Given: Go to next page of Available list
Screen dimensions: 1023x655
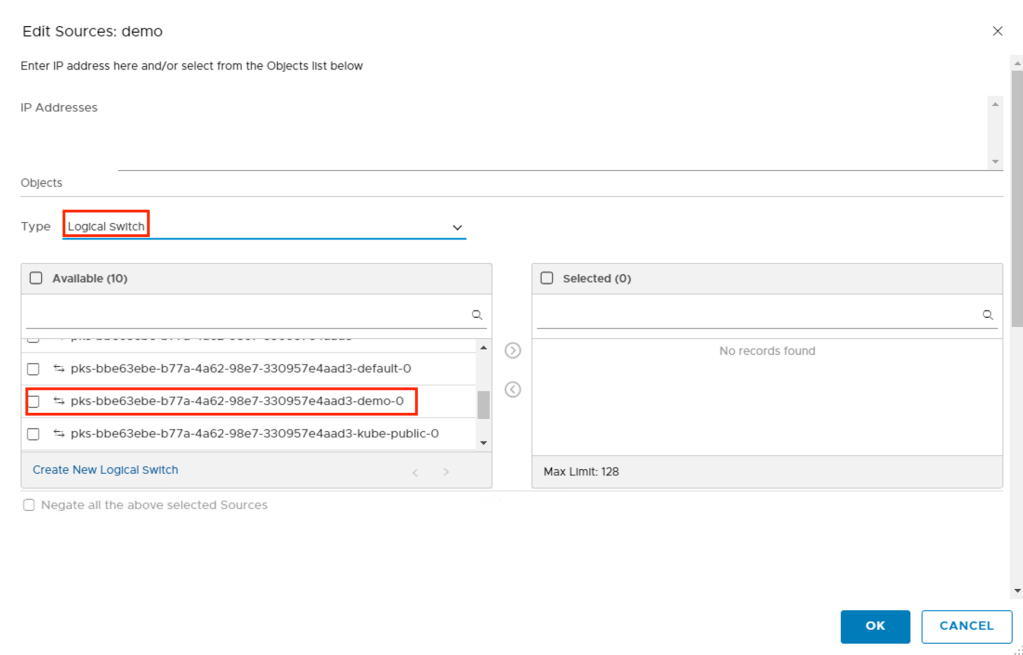Looking at the screenshot, I should coord(446,472).
